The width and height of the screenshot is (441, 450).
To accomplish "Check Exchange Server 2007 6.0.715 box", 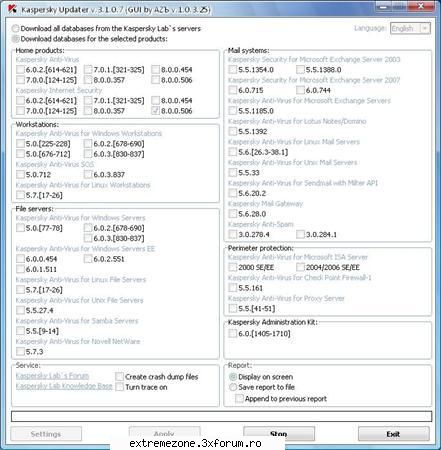I will click(233, 90).
